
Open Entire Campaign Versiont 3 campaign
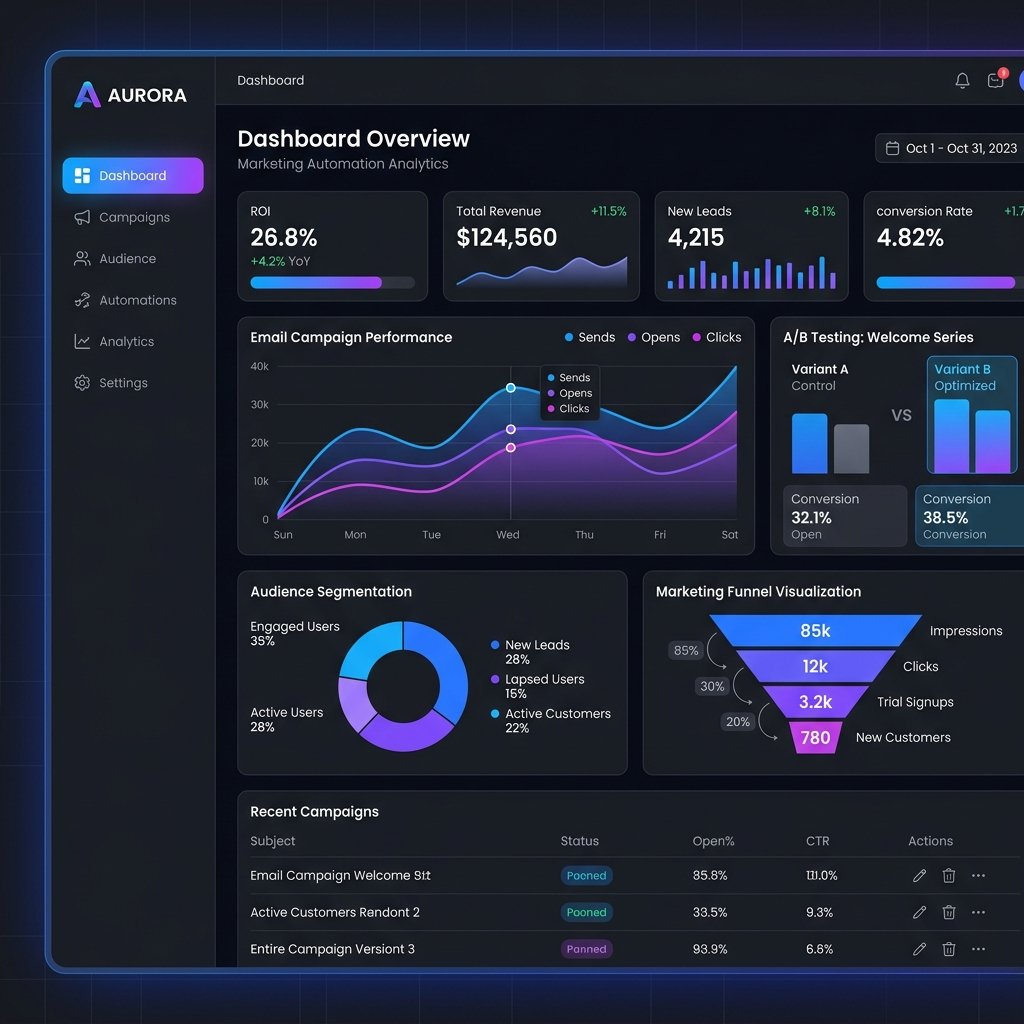click(x=332, y=949)
